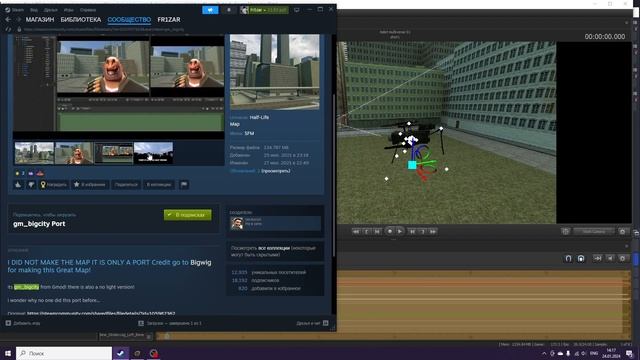Image resolution: width=640 pixels, height=360 pixels.
Task: Click the ENG language indicator
Action: (594, 353)
